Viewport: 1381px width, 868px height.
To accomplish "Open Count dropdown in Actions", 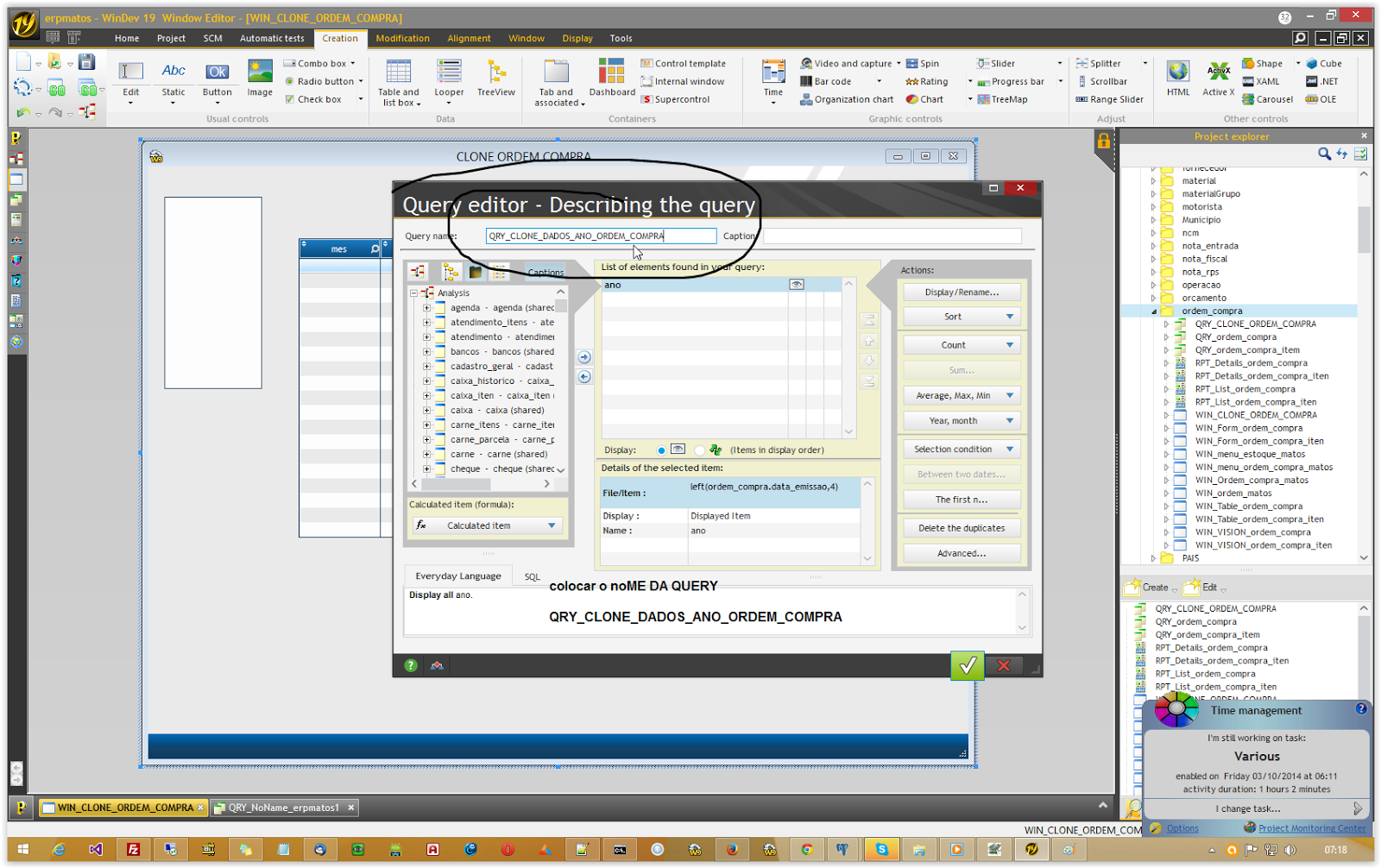I will [x=1010, y=345].
